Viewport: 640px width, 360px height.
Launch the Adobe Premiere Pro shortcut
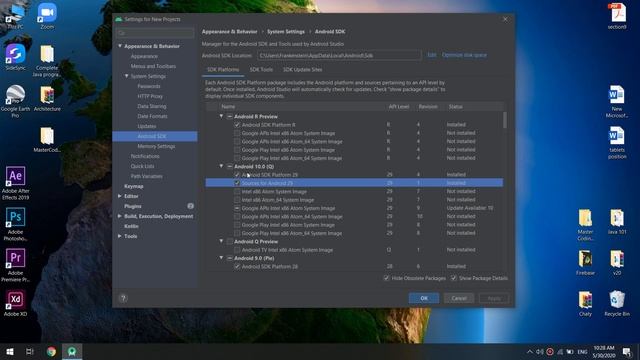click(15, 265)
